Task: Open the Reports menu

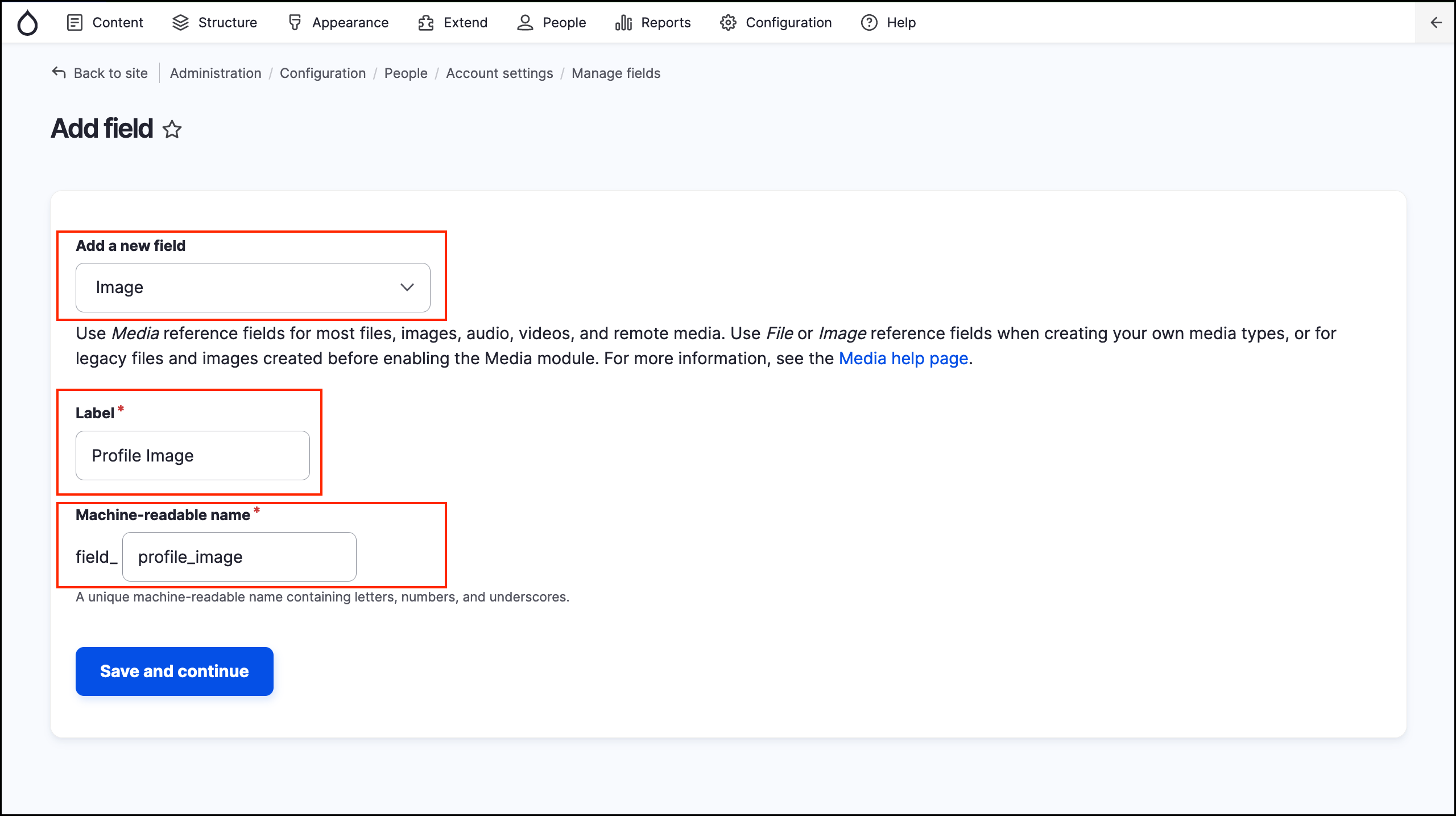Action: 665,23
